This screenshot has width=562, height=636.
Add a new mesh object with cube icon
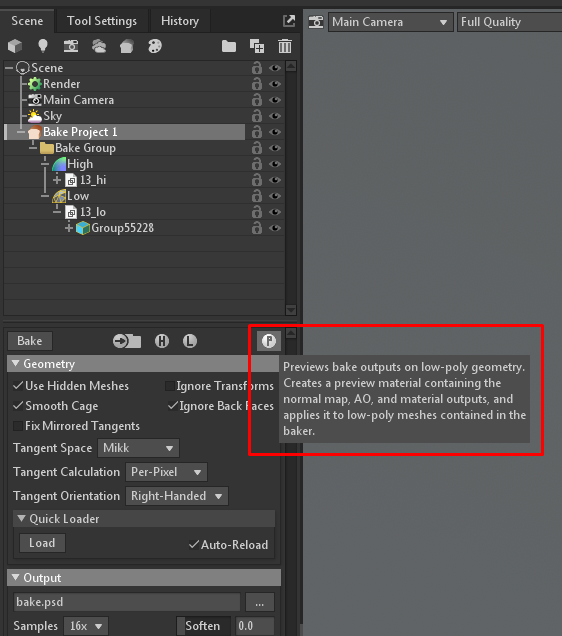tap(15, 46)
